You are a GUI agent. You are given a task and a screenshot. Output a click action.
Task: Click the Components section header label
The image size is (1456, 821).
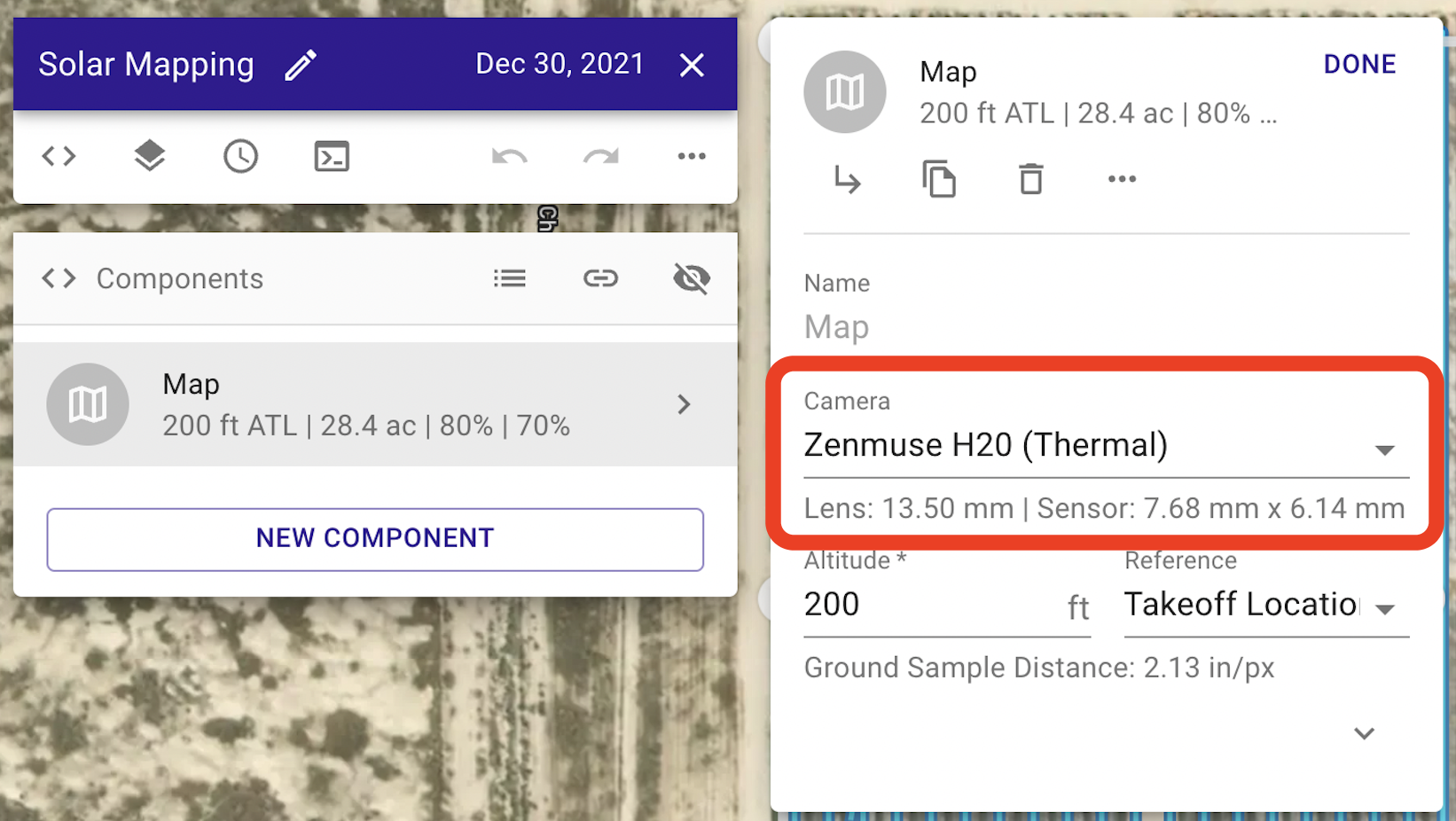[180, 278]
